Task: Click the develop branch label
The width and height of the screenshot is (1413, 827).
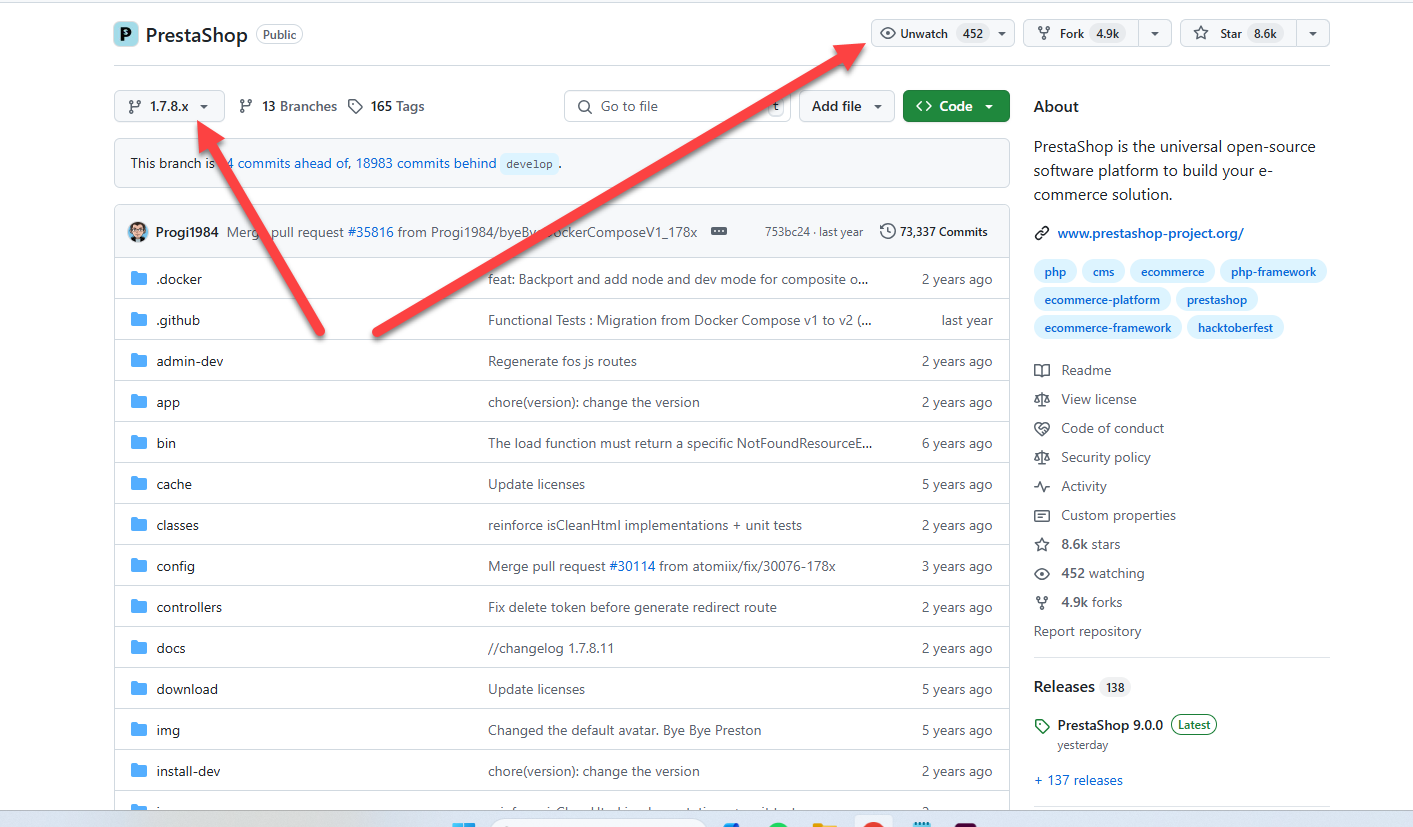Action: (x=529, y=164)
